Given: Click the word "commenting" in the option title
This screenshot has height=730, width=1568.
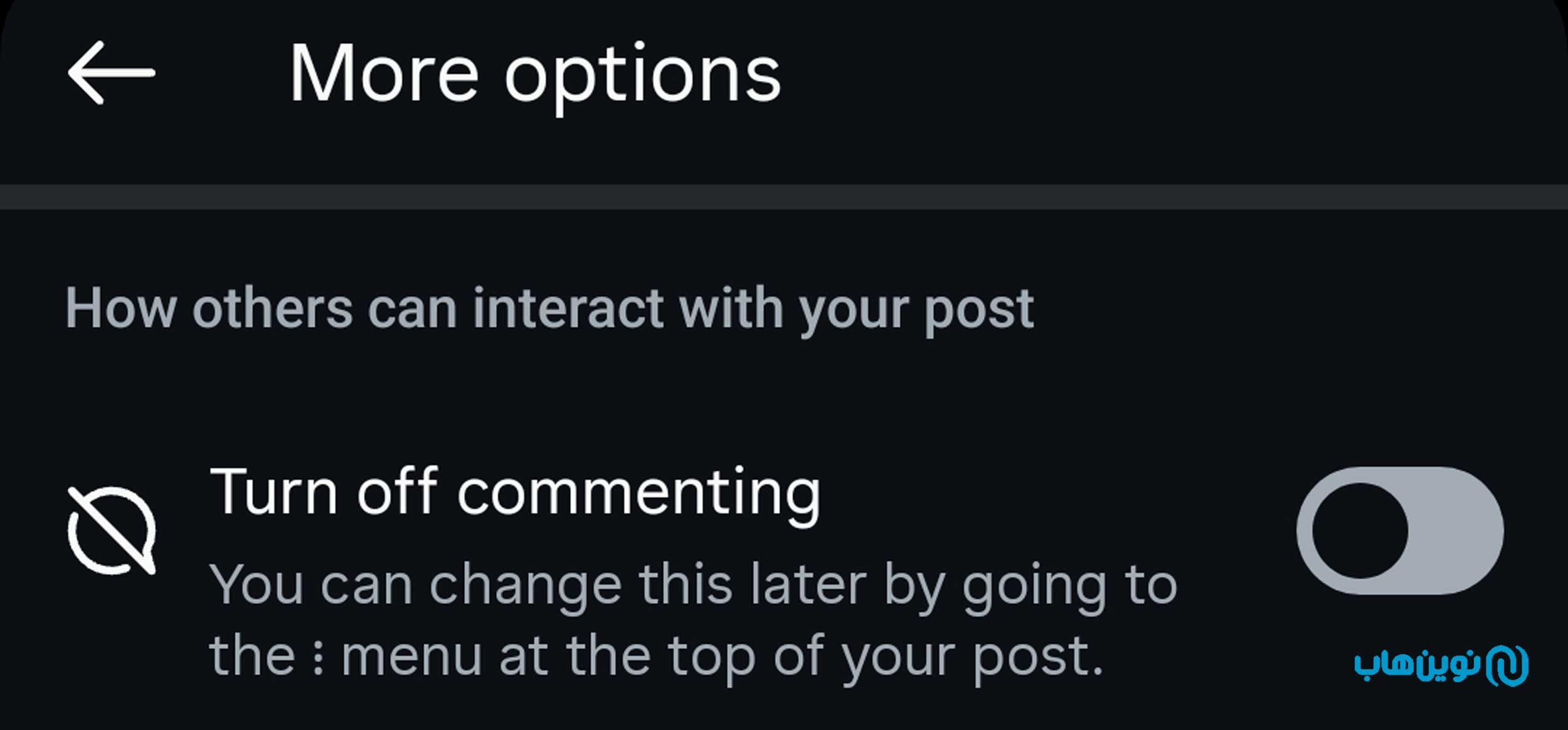Looking at the screenshot, I should point(638,494).
